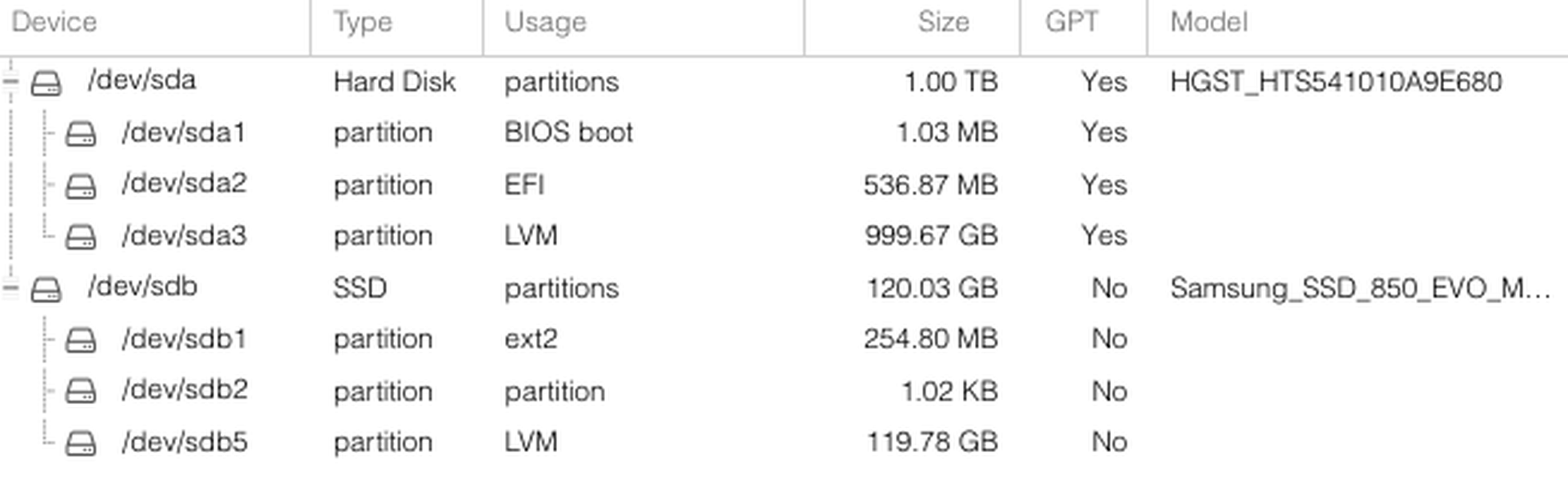Click the /dev/sdb5 partition icon
The width and height of the screenshot is (1568, 492).
click(x=80, y=444)
